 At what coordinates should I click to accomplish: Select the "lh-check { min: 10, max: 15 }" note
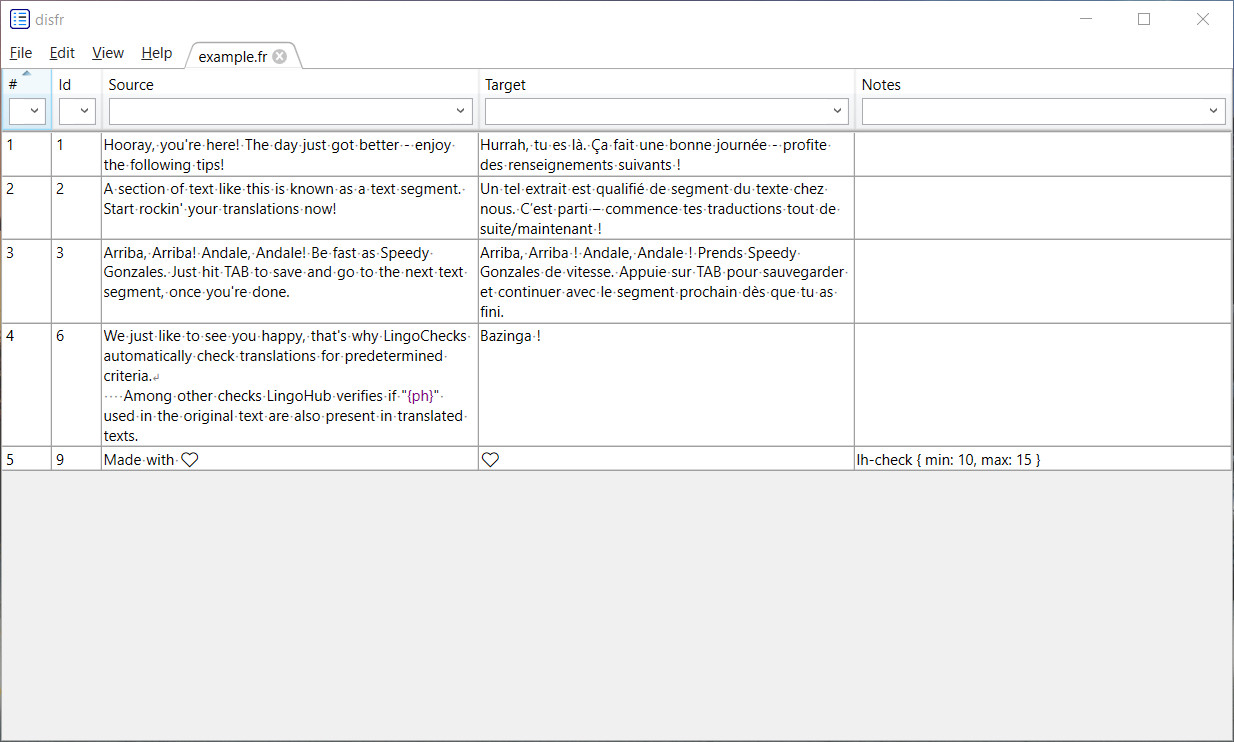(1043, 459)
